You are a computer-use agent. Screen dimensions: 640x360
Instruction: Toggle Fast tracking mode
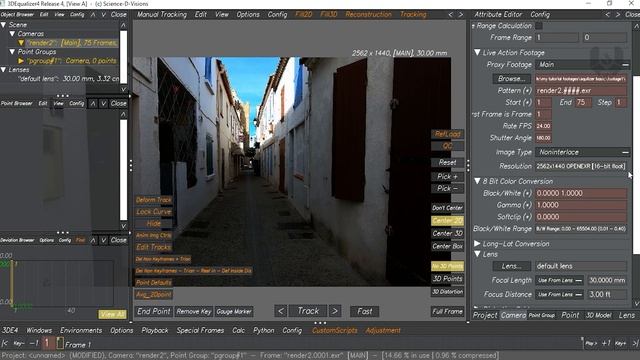(364, 311)
